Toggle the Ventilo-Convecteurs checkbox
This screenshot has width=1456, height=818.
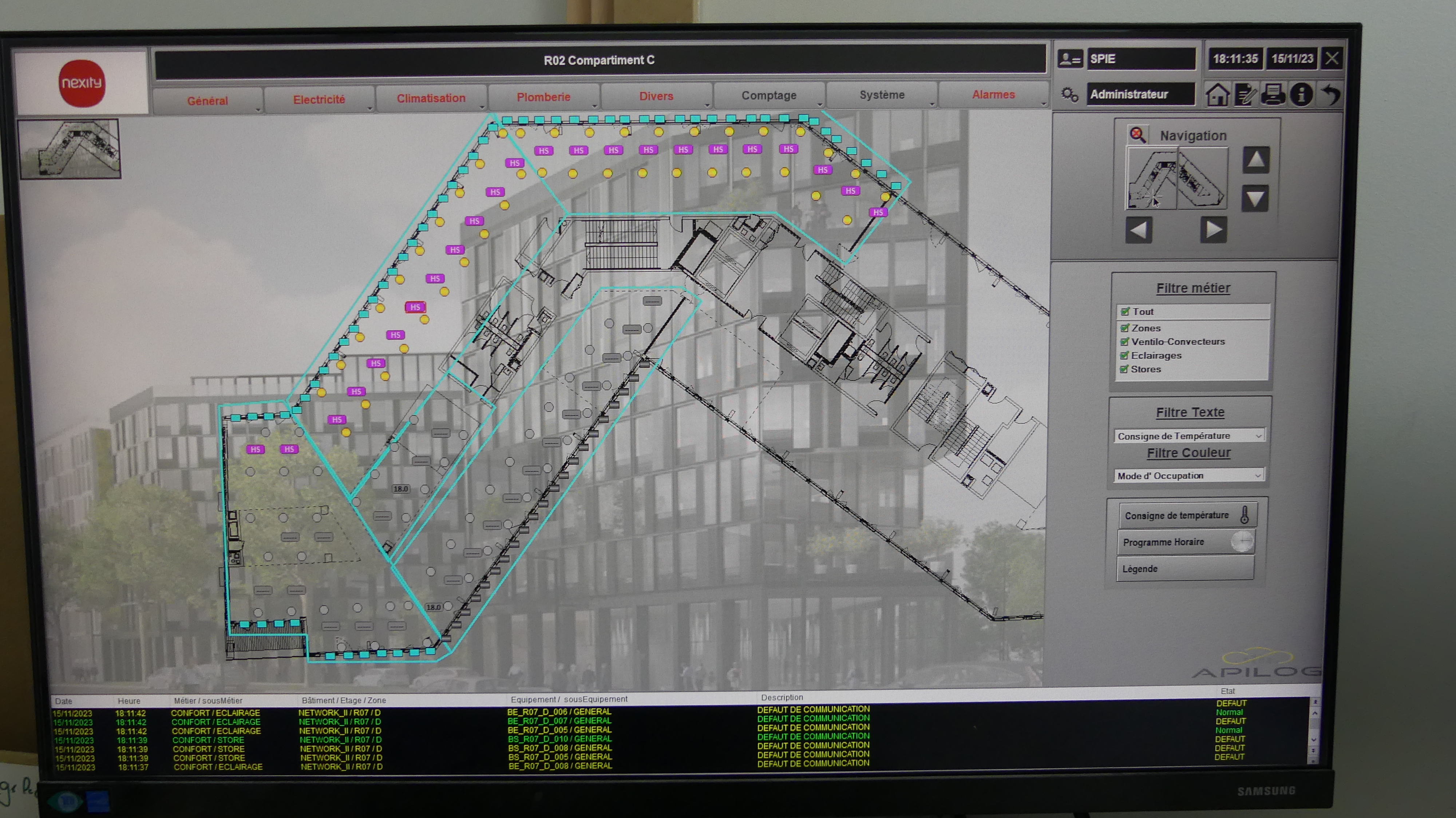coord(1124,342)
